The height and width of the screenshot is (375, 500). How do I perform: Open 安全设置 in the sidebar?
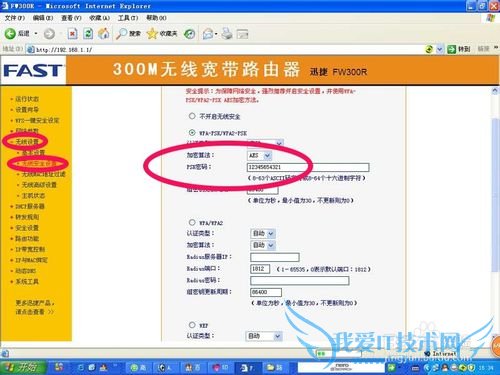click(27, 228)
